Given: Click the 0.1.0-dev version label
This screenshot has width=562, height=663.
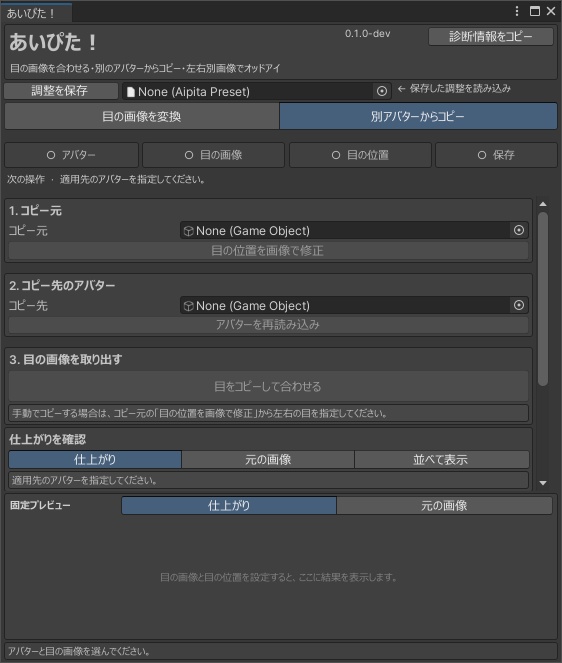Looking at the screenshot, I should coord(367,33).
